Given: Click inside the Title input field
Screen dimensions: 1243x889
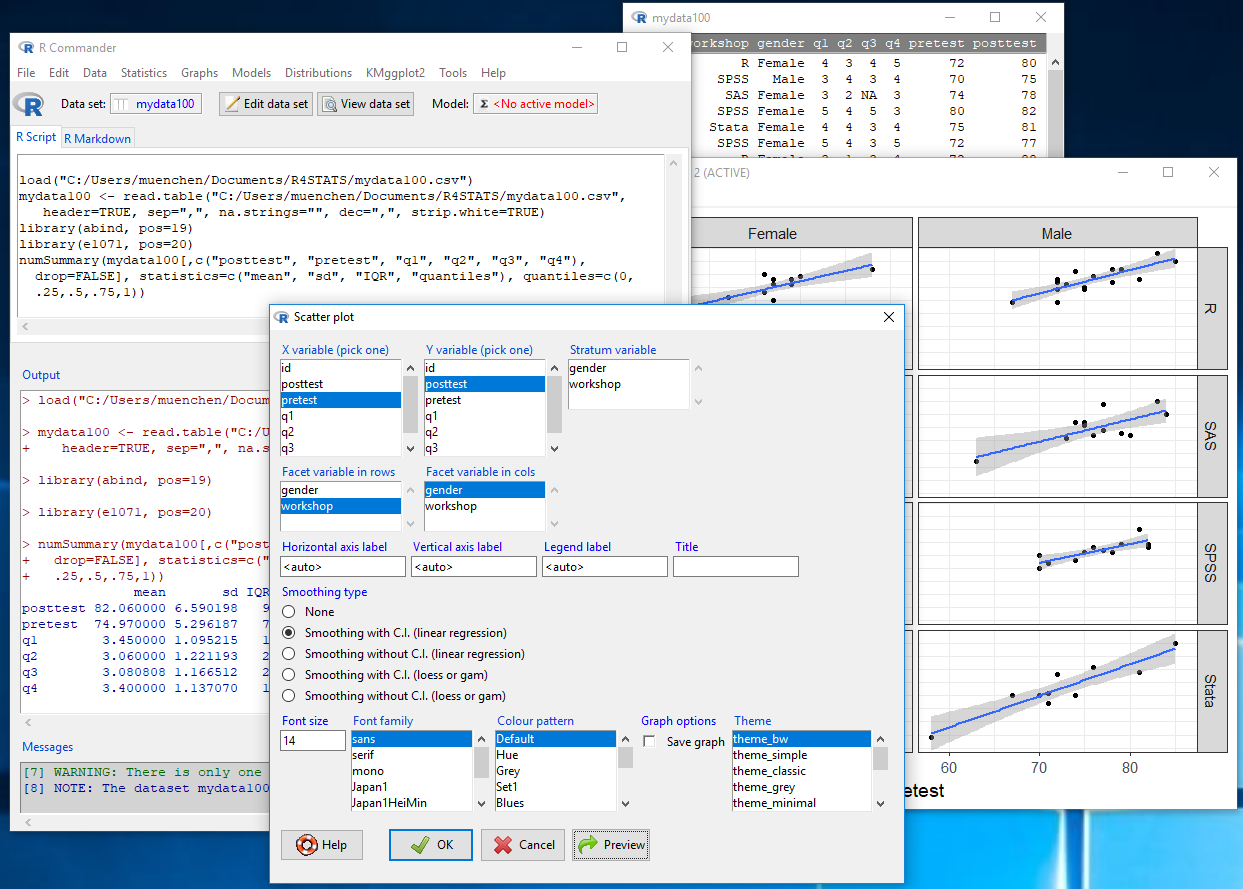Looking at the screenshot, I should [735, 566].
